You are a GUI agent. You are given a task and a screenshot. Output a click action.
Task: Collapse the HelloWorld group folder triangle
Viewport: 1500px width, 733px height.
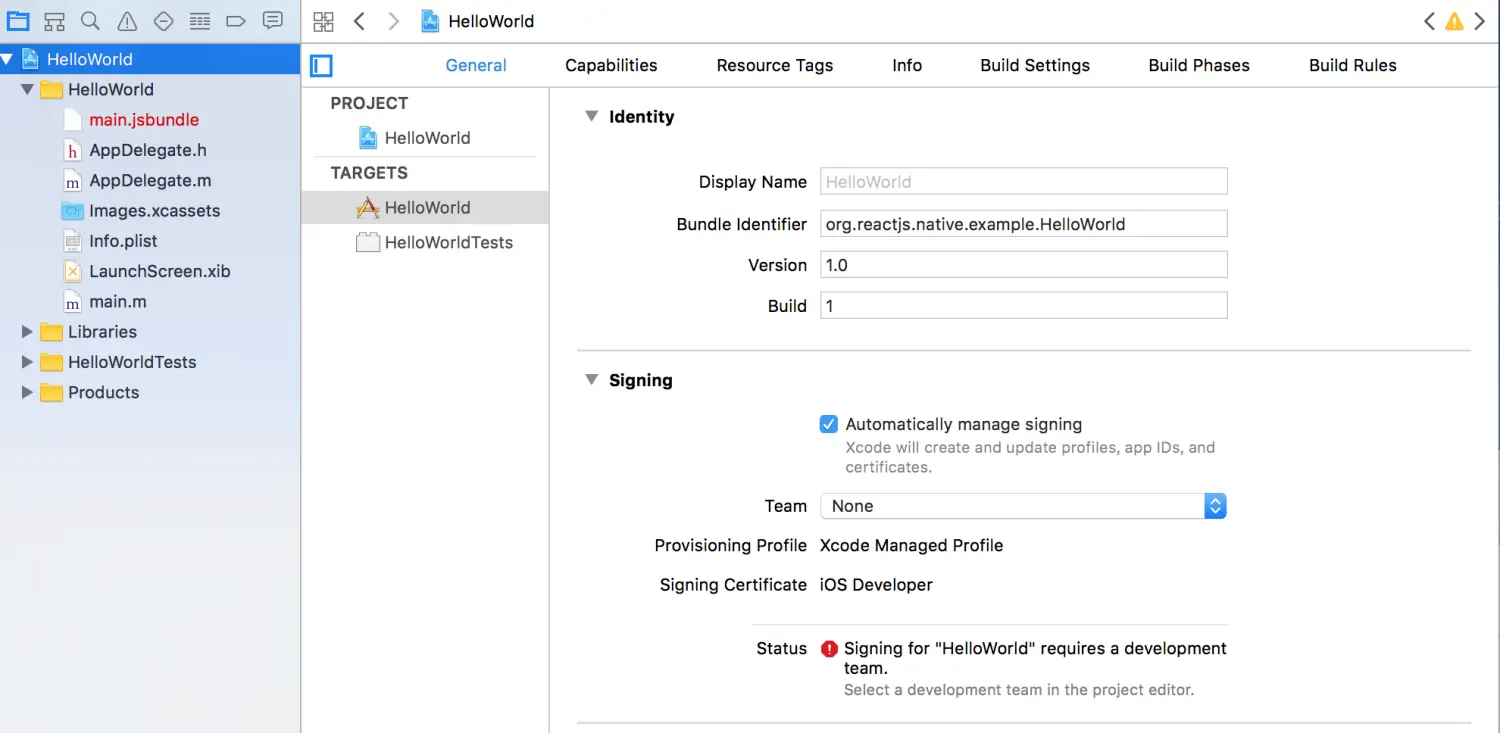[27, 89]
